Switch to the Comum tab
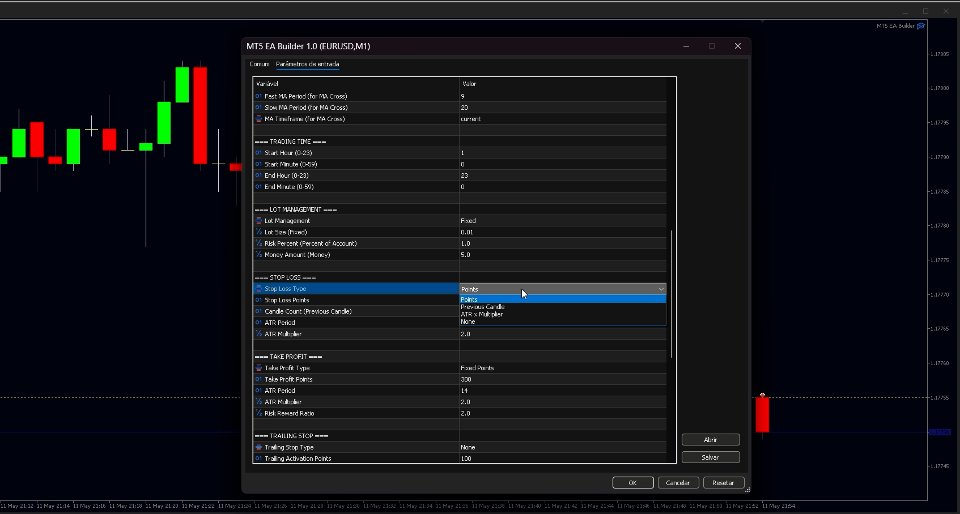Screen dimensions: 960x514 (x=259, y=64)
